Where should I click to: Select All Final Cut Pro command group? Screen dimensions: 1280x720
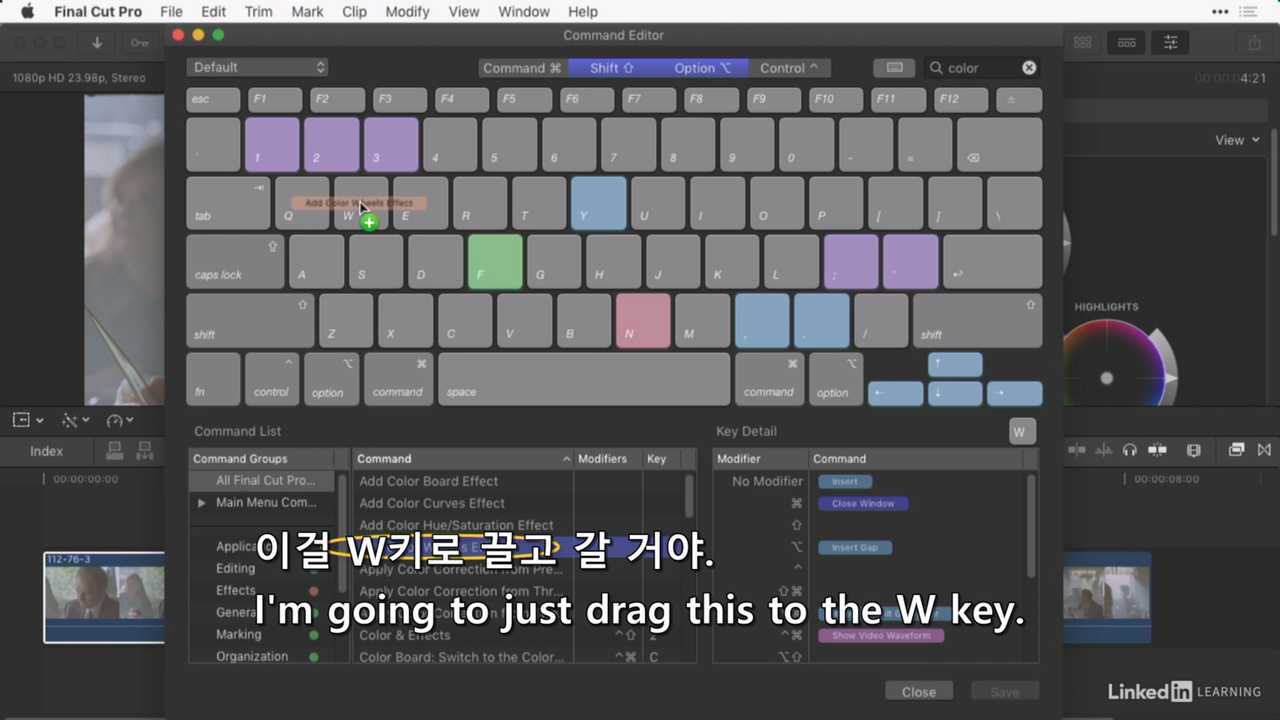pos(262,480)
